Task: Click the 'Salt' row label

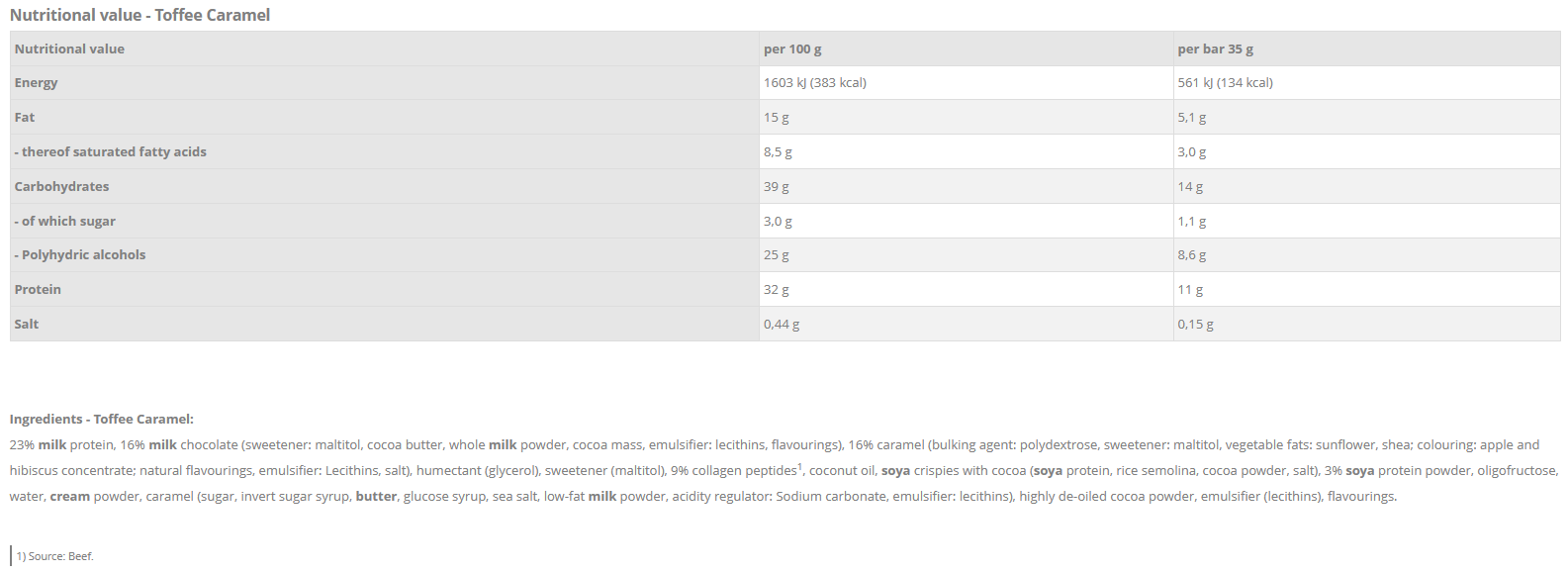Action: (x=27, y=325)
